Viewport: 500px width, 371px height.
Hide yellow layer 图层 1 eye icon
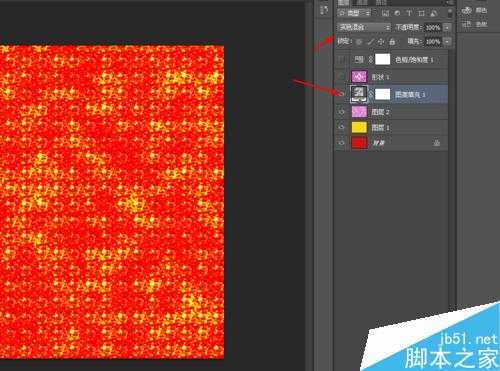pyautogui.click(x=341, y=127)
